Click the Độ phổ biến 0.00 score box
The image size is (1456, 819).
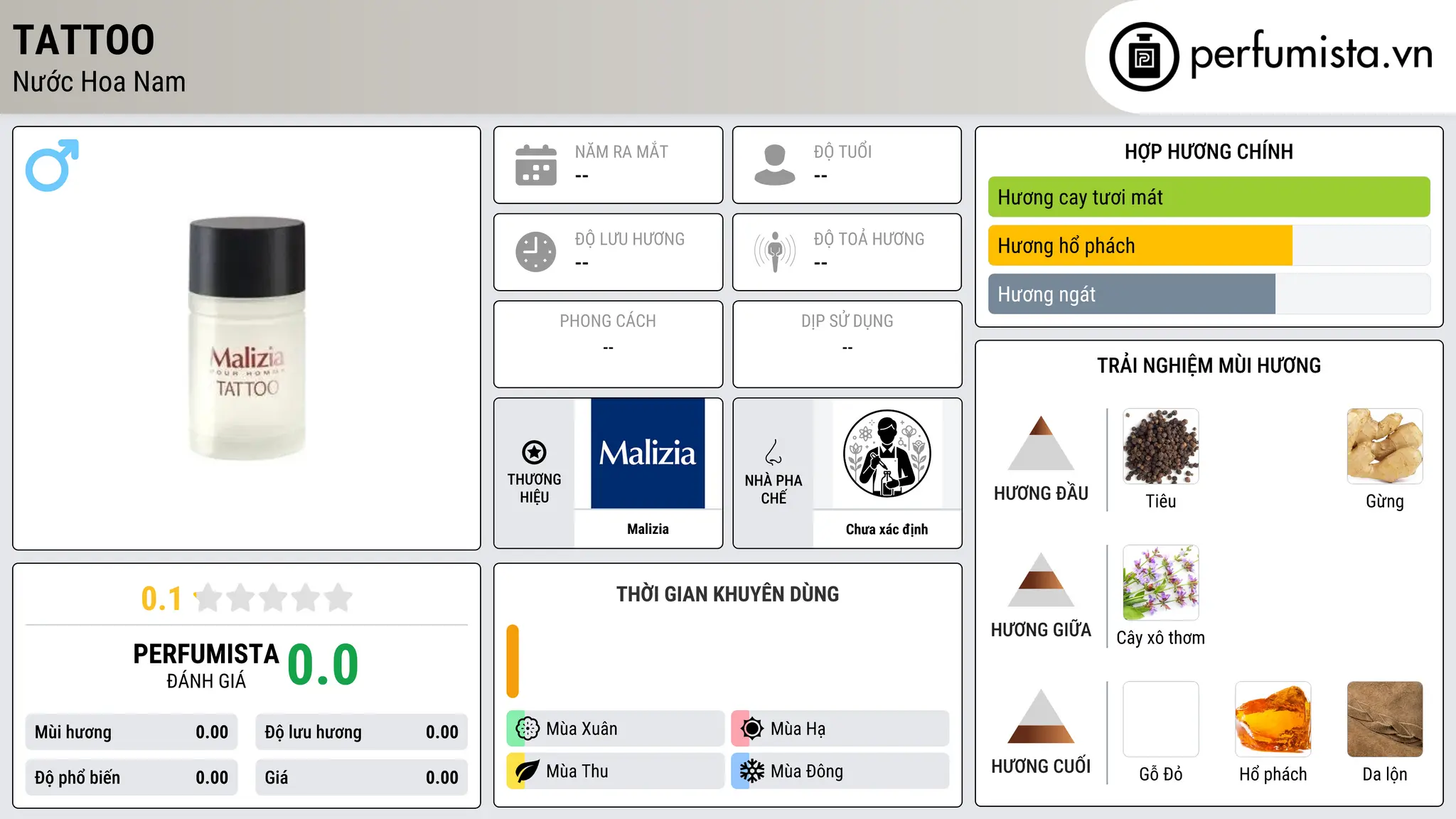(x=132, y=777)
